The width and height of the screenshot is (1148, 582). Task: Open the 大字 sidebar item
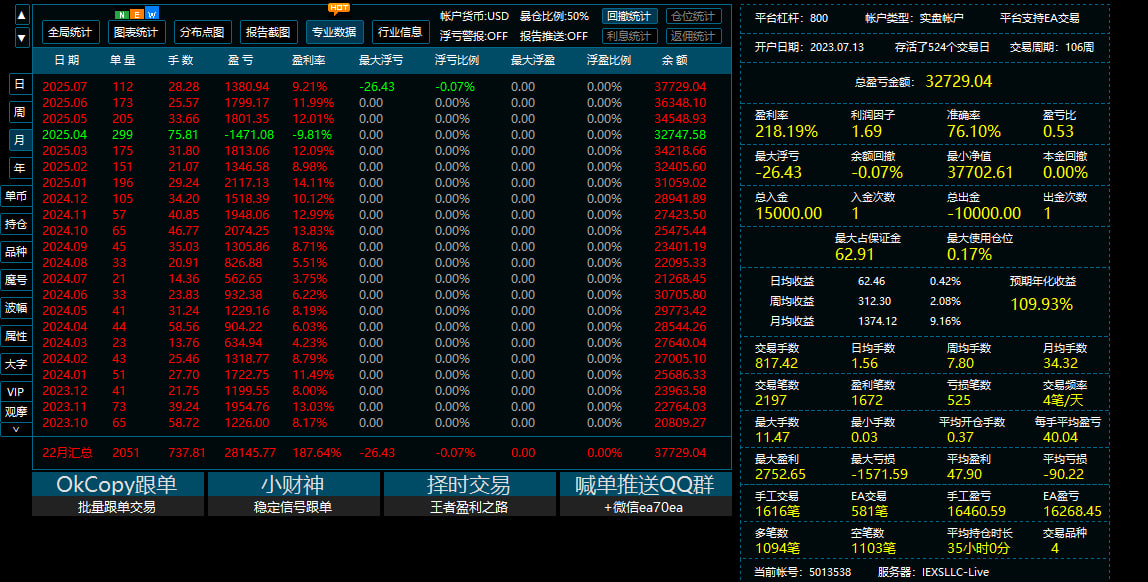16,364
